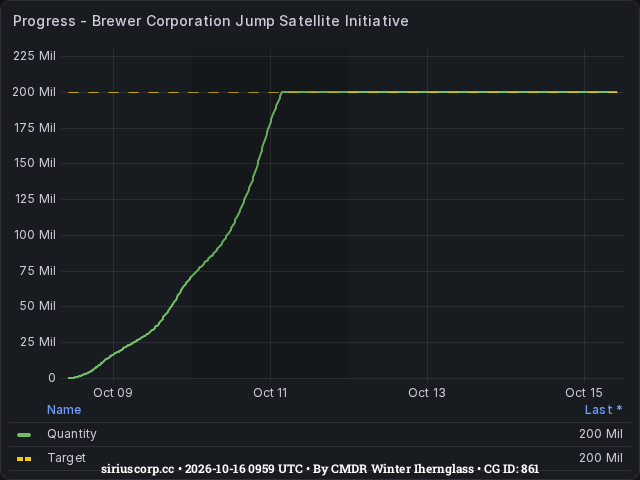Click the '175 Mil' y-axis label
The height and width of the screenshot is (480, 640).
tap(35, 128)
